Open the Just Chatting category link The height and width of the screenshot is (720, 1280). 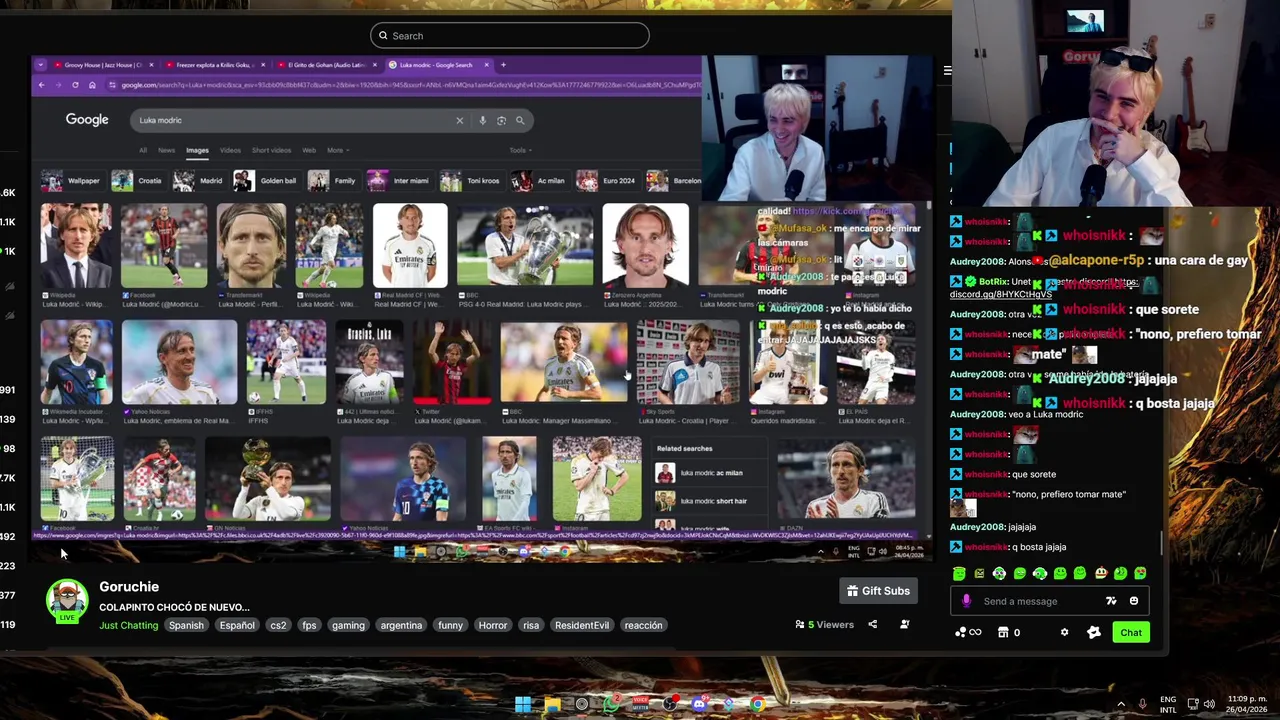click(x=128, y=625)
